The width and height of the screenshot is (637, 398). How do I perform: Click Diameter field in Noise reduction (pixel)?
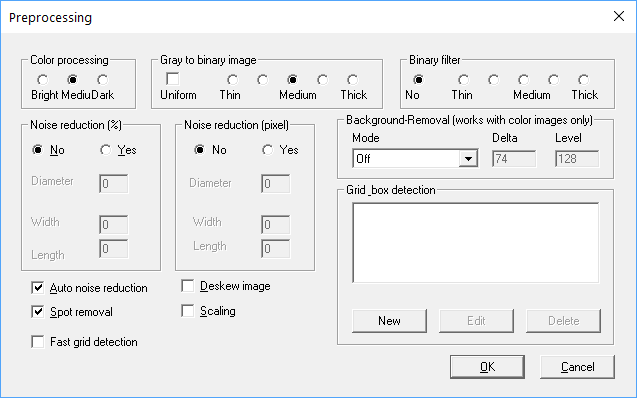click(x=276, y=184)
